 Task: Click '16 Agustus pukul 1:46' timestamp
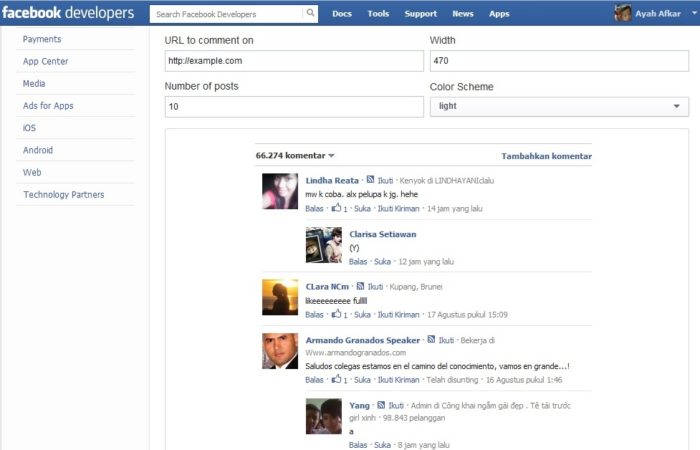pyautogui.click(x=524, y=380)
